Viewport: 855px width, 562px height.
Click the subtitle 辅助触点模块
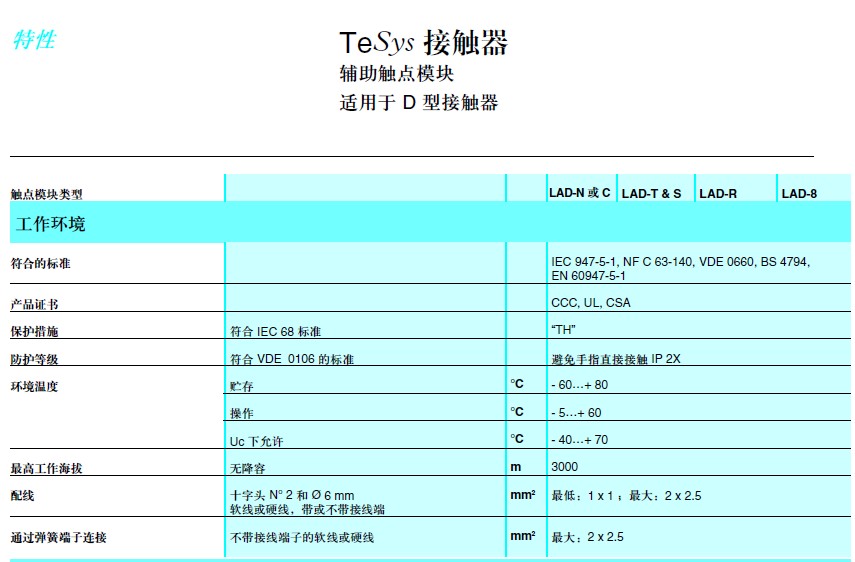tap(396, 74)
